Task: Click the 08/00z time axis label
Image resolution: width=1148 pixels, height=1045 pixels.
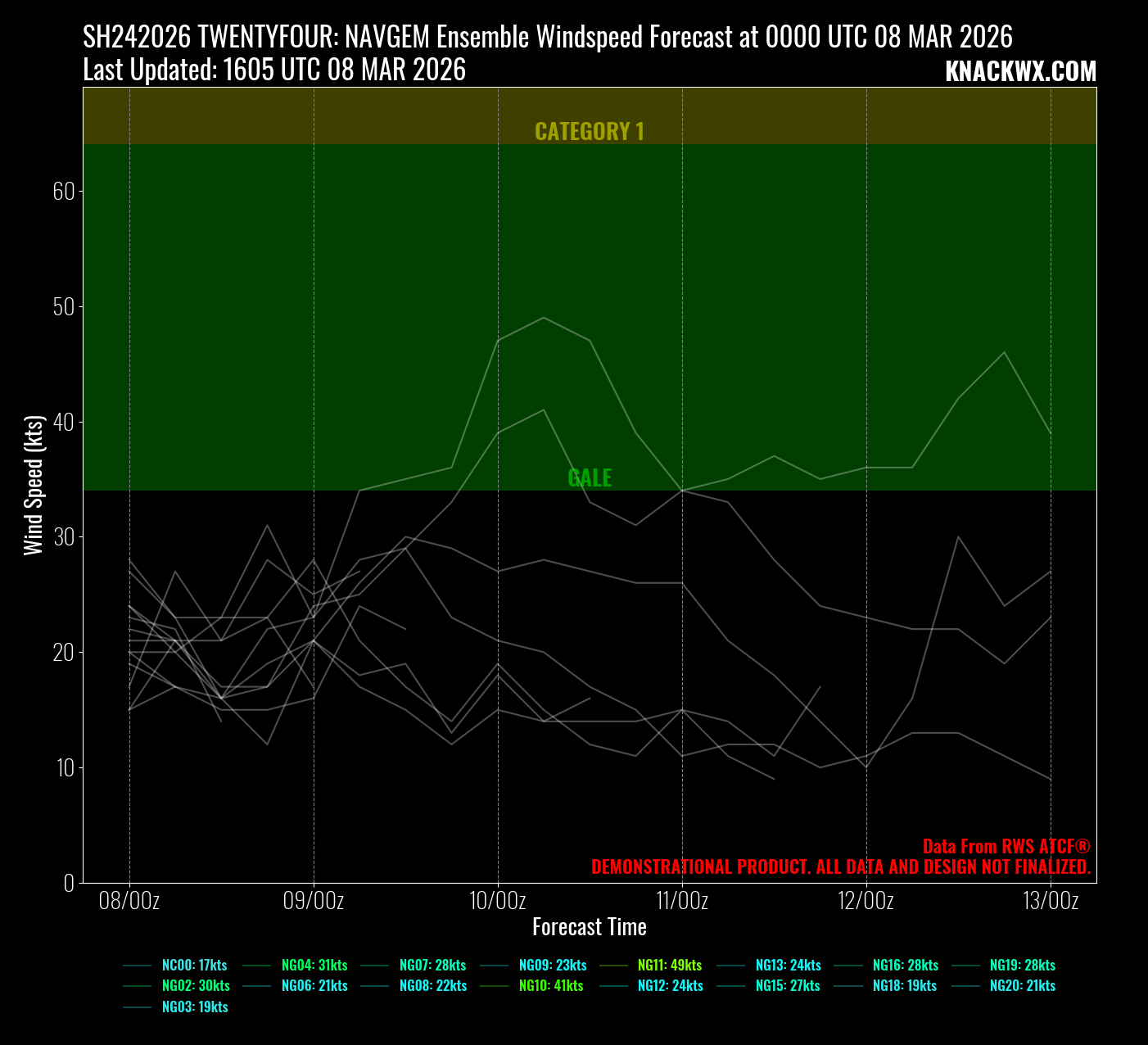Action: 129,901
